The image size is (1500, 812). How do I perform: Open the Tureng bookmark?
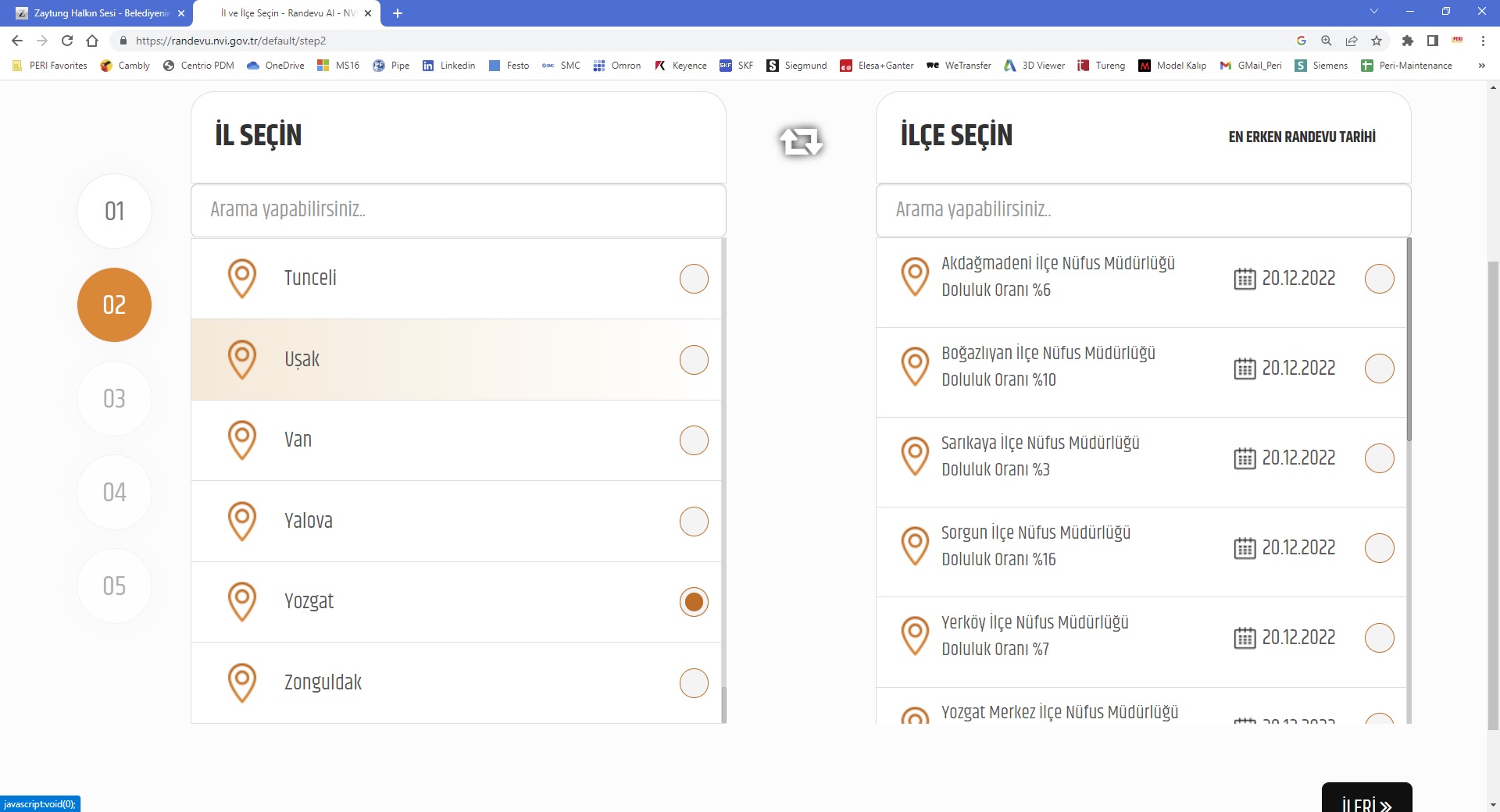coord(1101,66)
